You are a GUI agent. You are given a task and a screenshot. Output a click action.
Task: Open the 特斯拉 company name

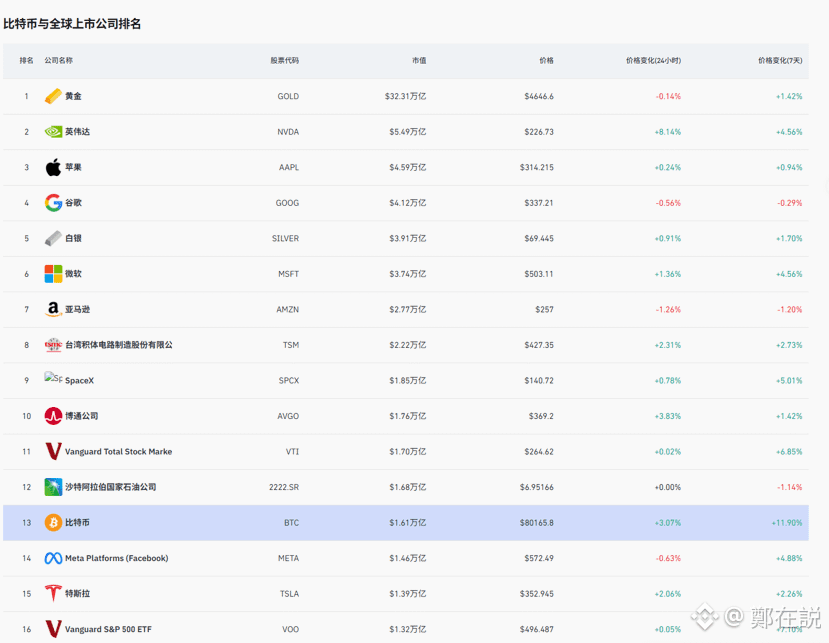click(x=77, y=593)
